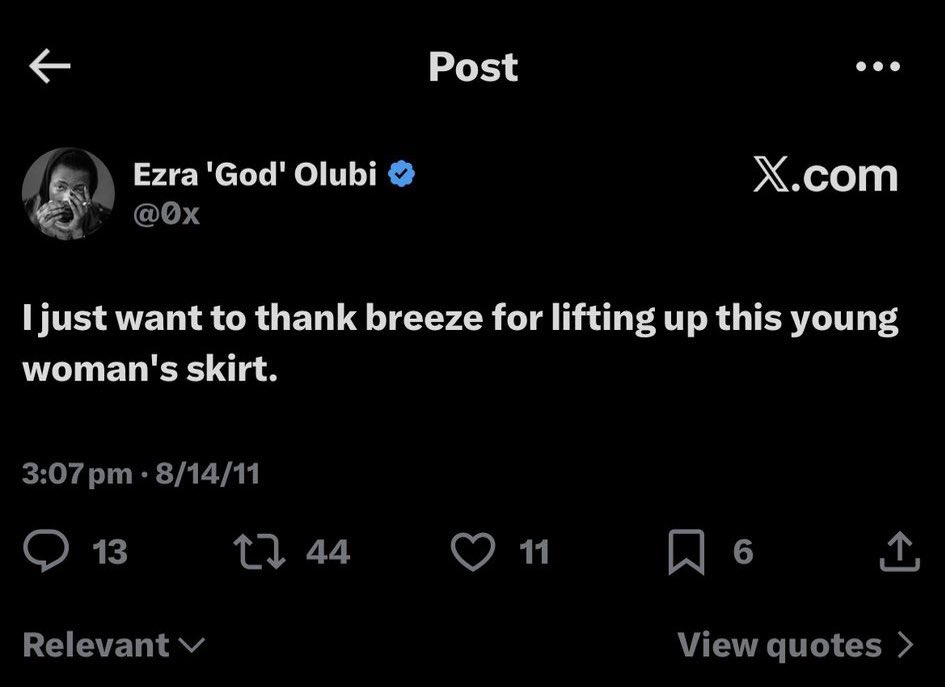The width and height of the screenshot is (945, 687).
Task: Go back using the left arrow
Action: coord(50,67)
